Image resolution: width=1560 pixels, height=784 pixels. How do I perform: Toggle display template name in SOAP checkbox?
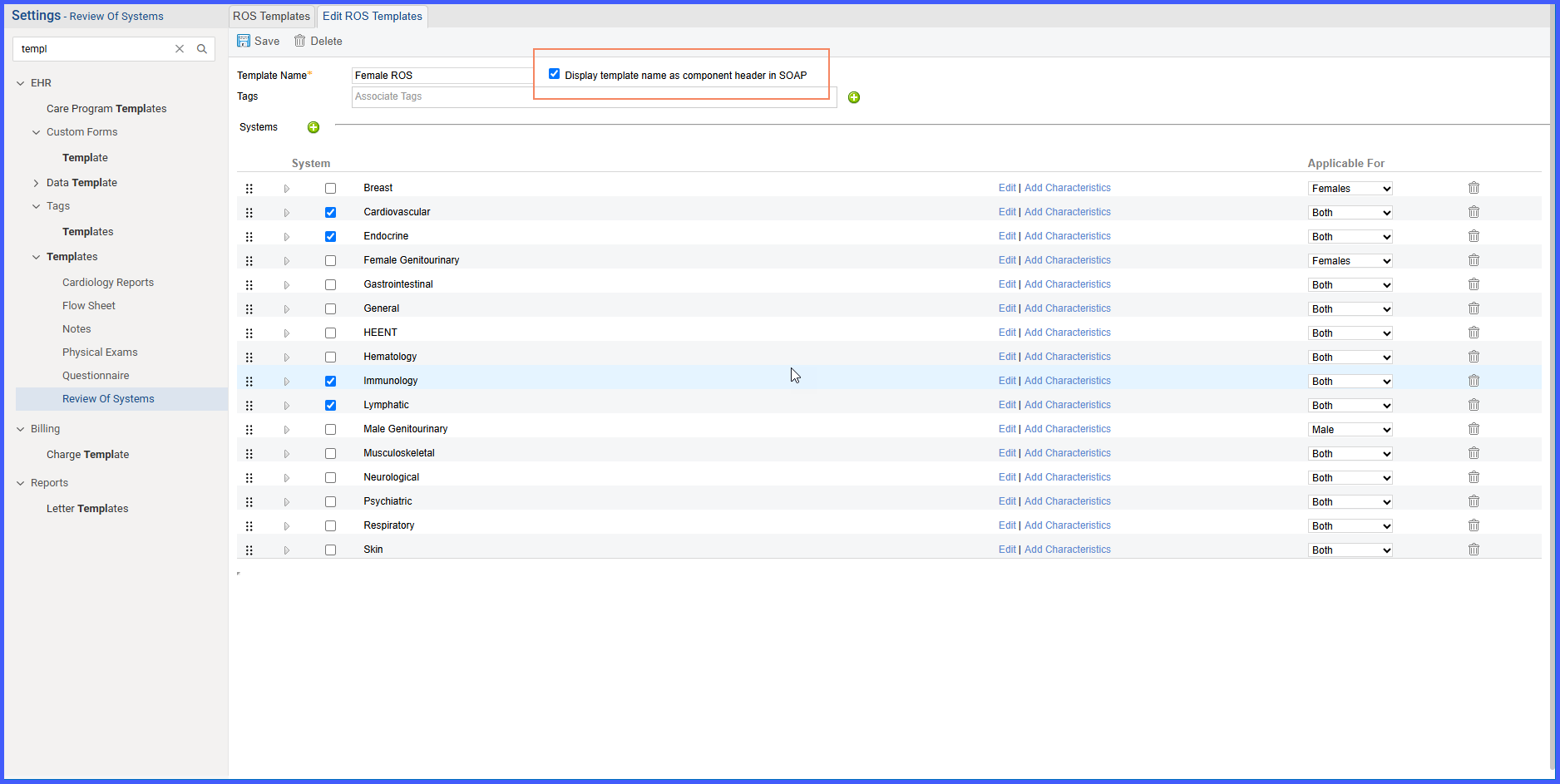pos(554,74)
